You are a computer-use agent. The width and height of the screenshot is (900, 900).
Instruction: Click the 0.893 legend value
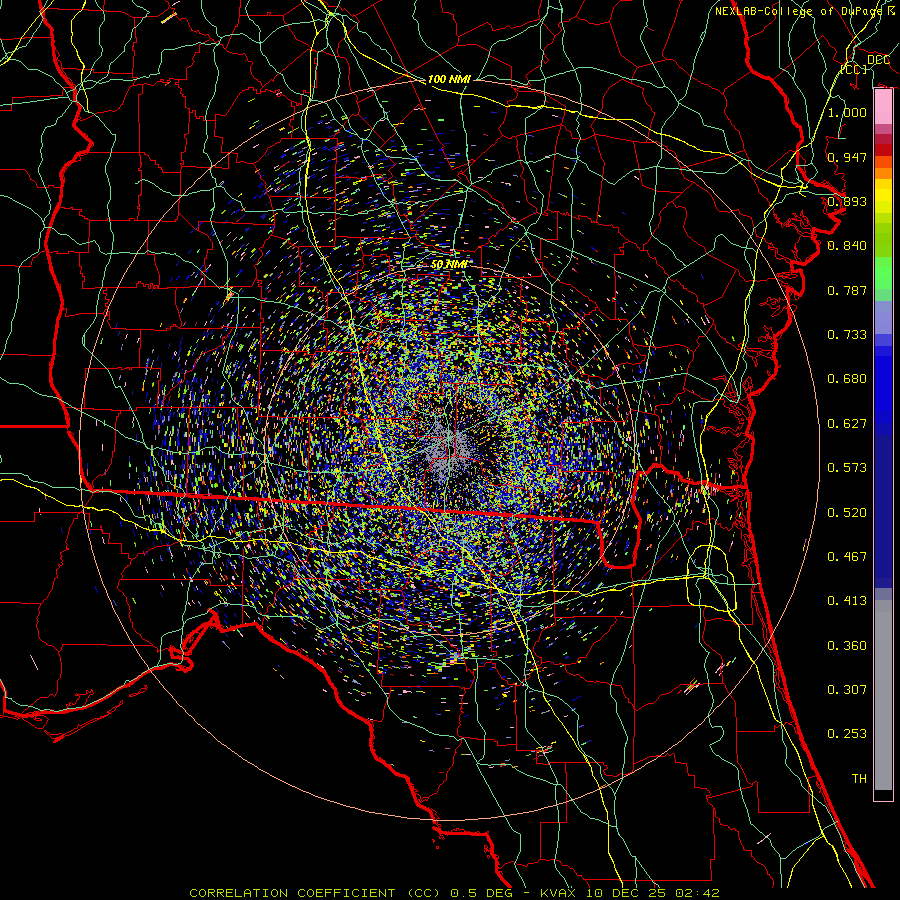coord(847,201)
